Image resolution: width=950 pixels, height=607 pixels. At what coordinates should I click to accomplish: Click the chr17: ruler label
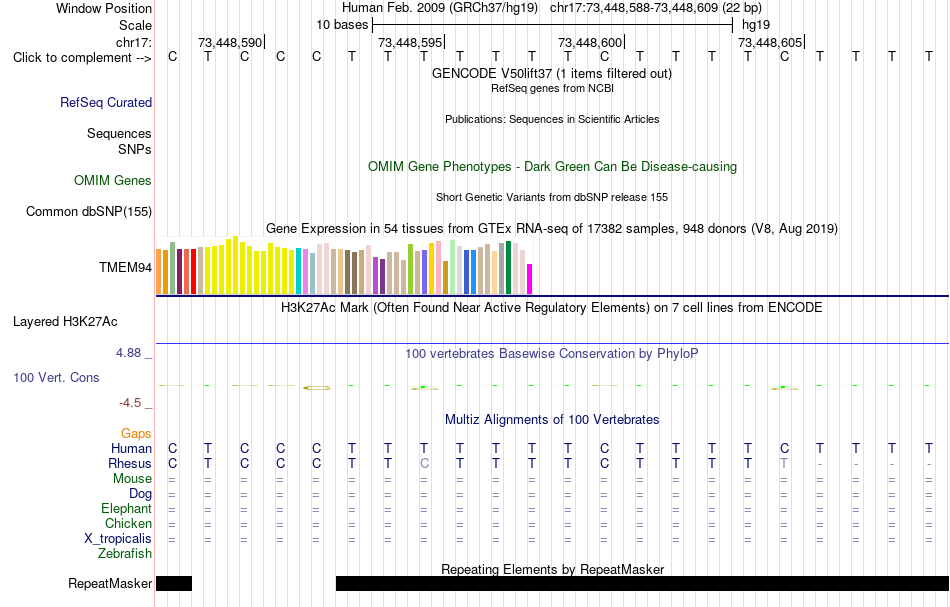click(x=134, y=42)
